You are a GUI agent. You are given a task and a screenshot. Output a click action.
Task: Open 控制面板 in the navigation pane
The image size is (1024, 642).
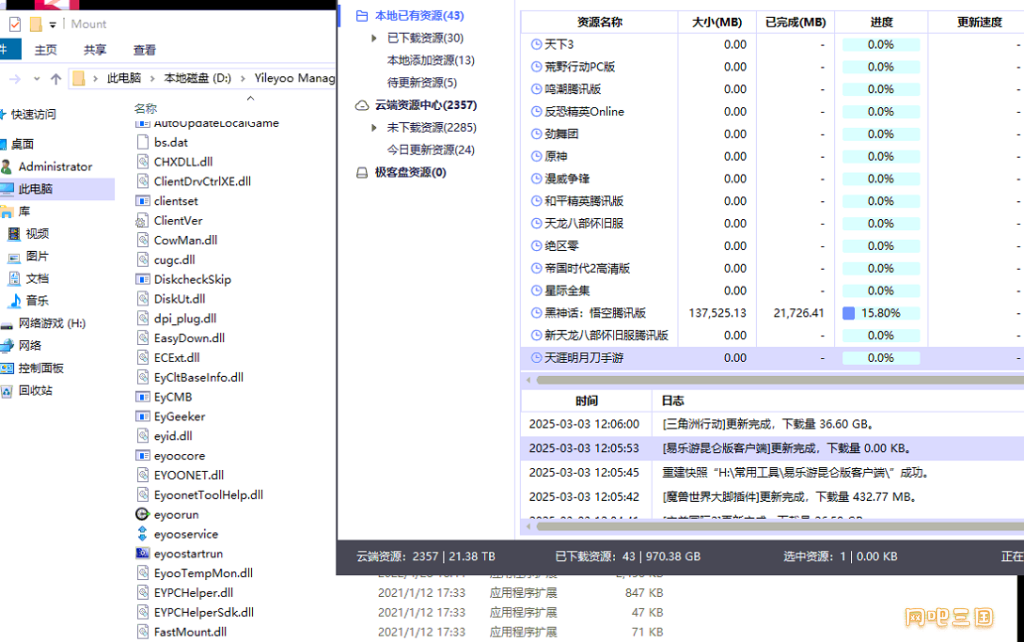41,368
